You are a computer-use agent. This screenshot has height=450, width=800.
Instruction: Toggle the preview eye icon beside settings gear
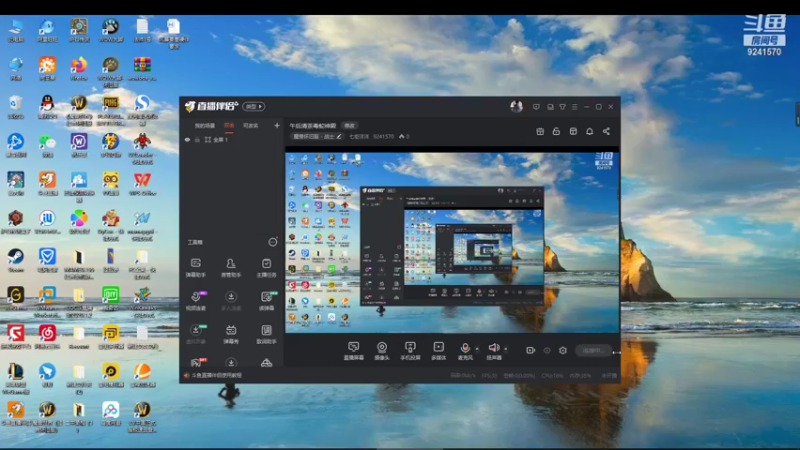pos(547,351)
